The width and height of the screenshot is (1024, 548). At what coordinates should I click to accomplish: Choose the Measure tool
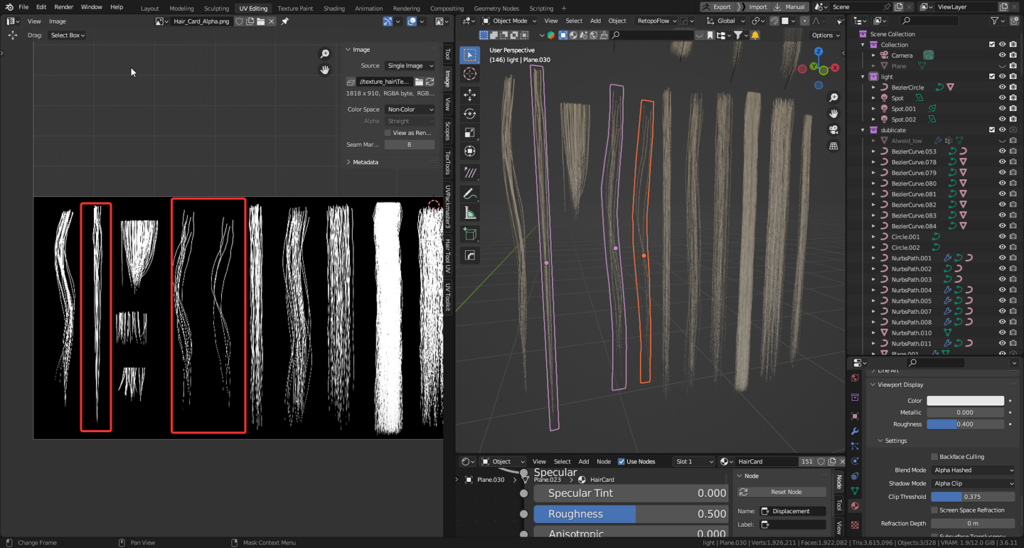pos(470,213)
